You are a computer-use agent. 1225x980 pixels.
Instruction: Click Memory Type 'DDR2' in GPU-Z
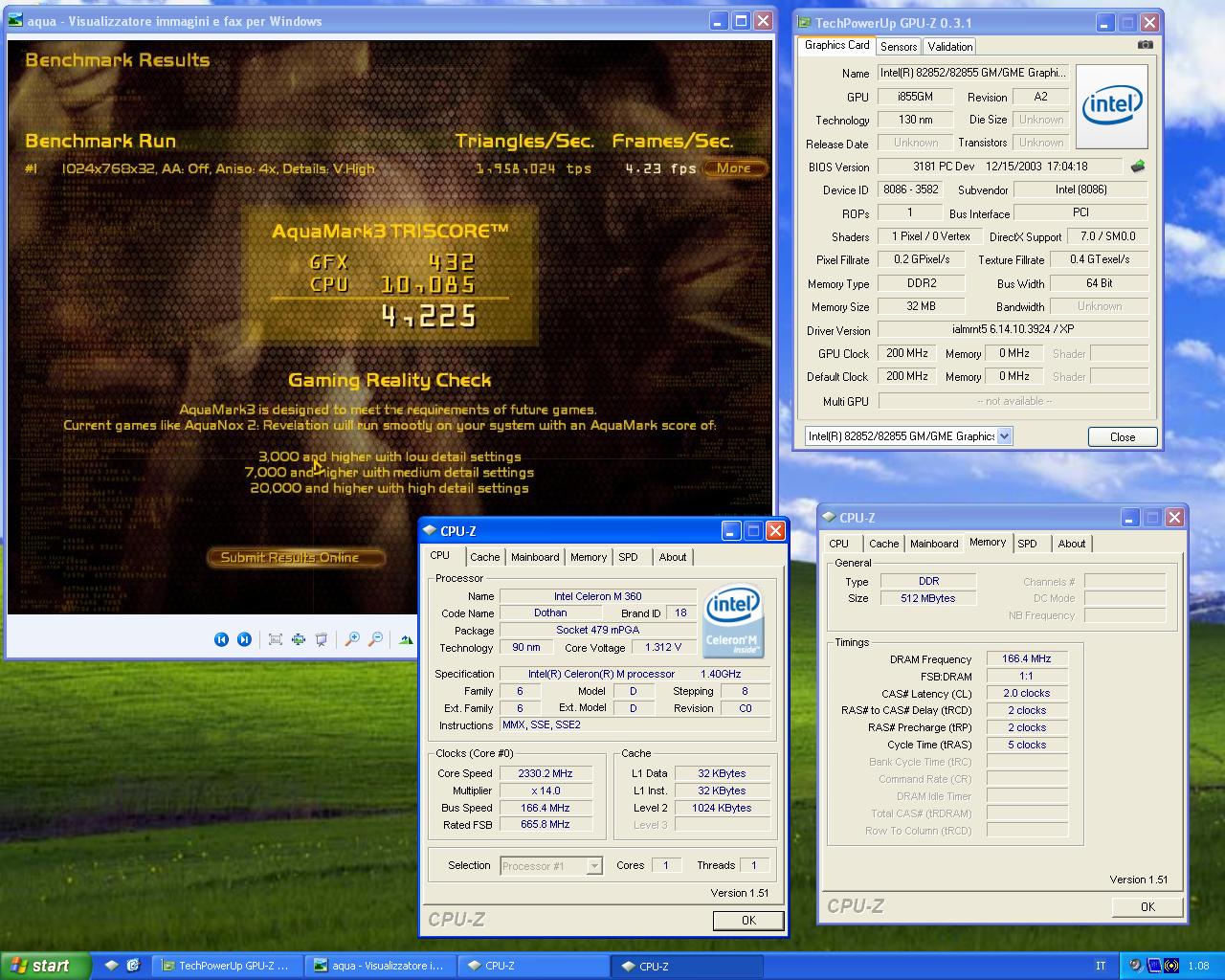coord(921,283)
